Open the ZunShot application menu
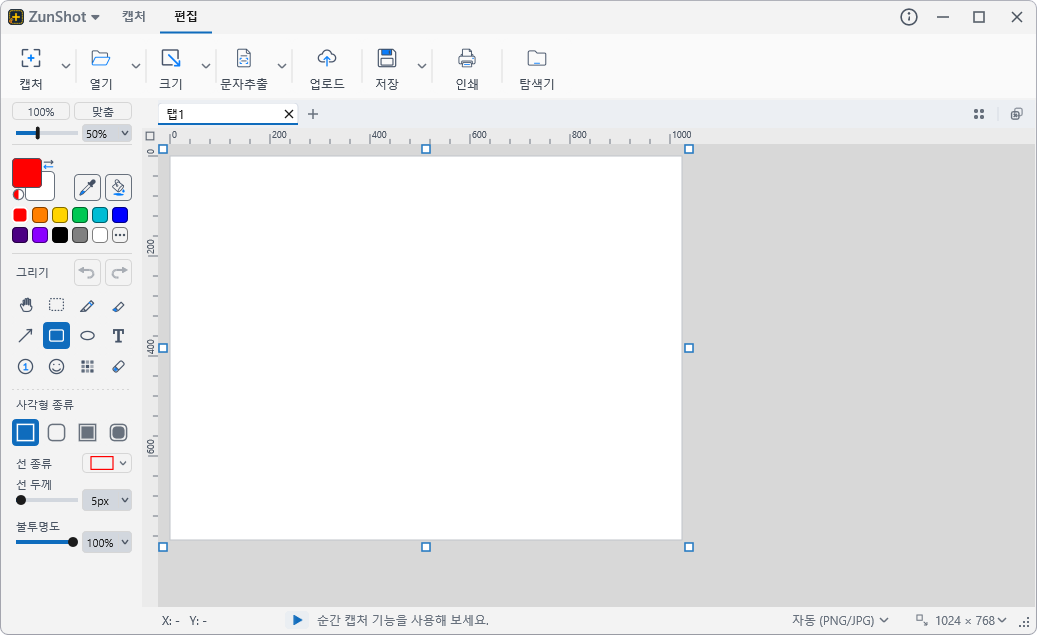Viewport: 1037px width, 635px height. pyautogui.click(x=54, y=17)
